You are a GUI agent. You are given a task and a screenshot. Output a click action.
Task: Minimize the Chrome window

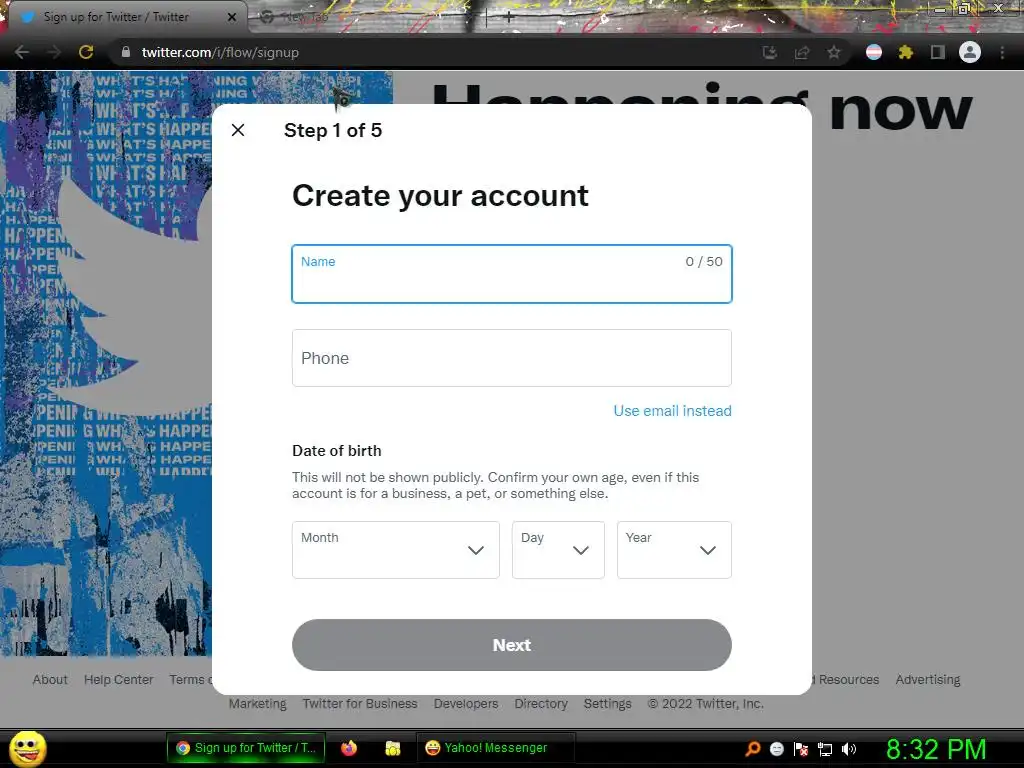pos(940,9)
